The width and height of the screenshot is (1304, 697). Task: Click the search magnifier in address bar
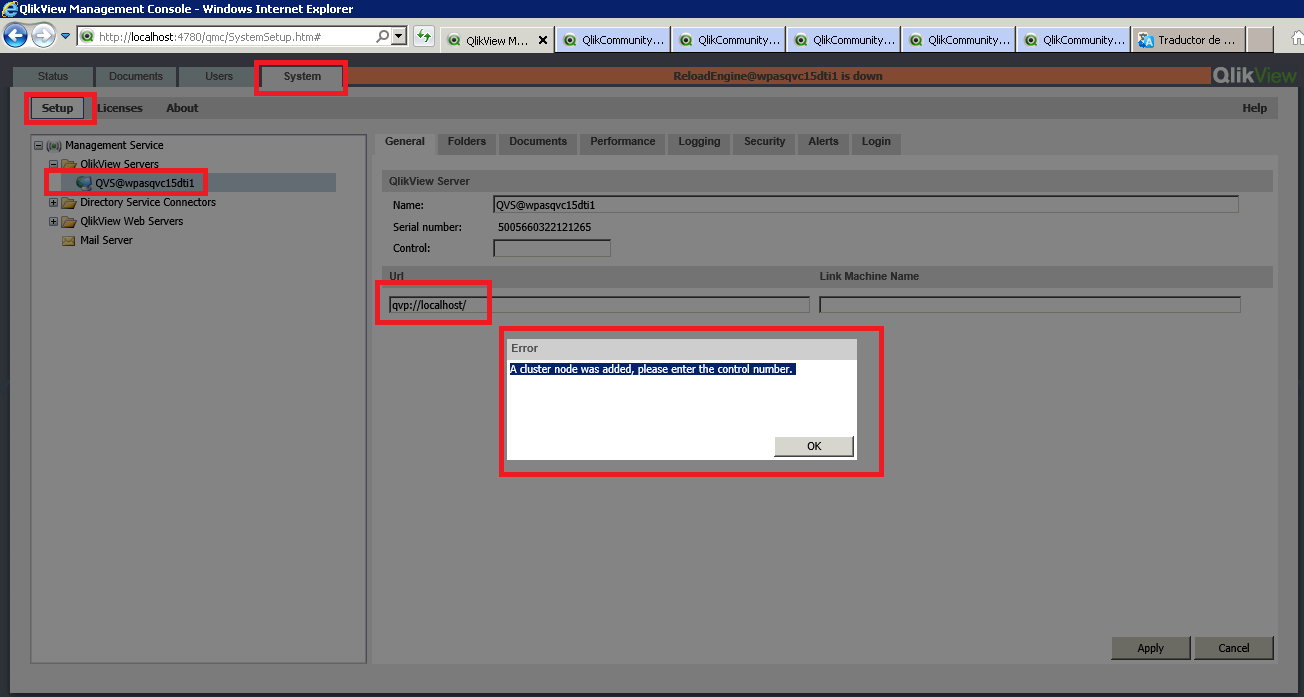point(383,37)
